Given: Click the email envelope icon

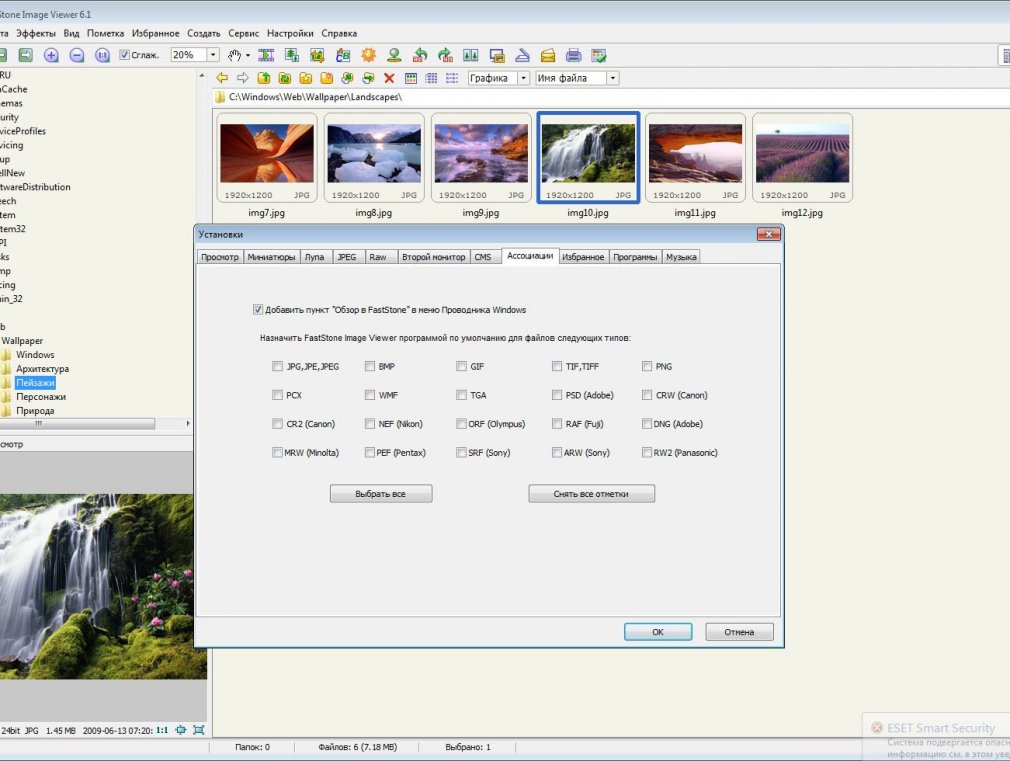Looking at the screenshot, I should coord(548,55).
